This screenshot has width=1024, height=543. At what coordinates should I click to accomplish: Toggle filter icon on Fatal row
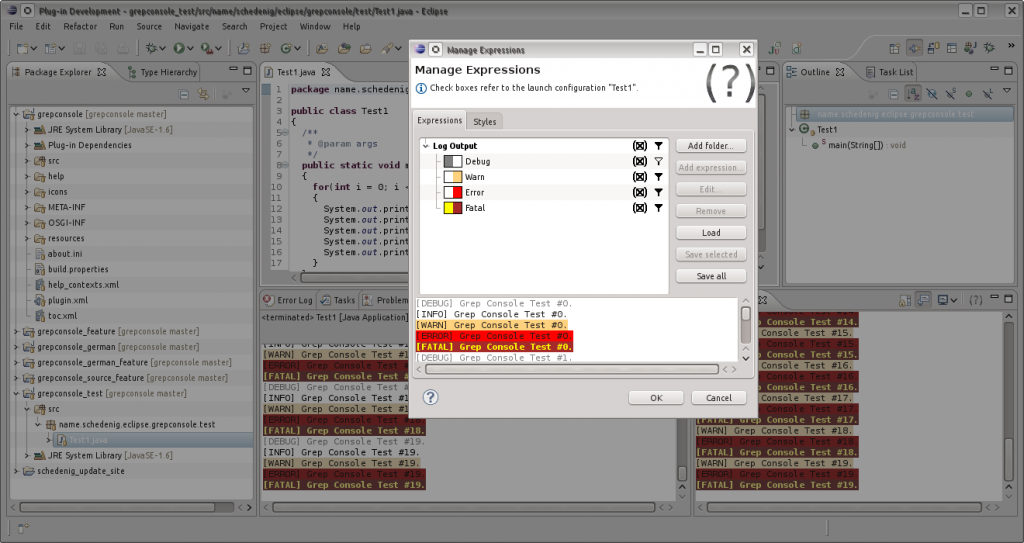658,208
